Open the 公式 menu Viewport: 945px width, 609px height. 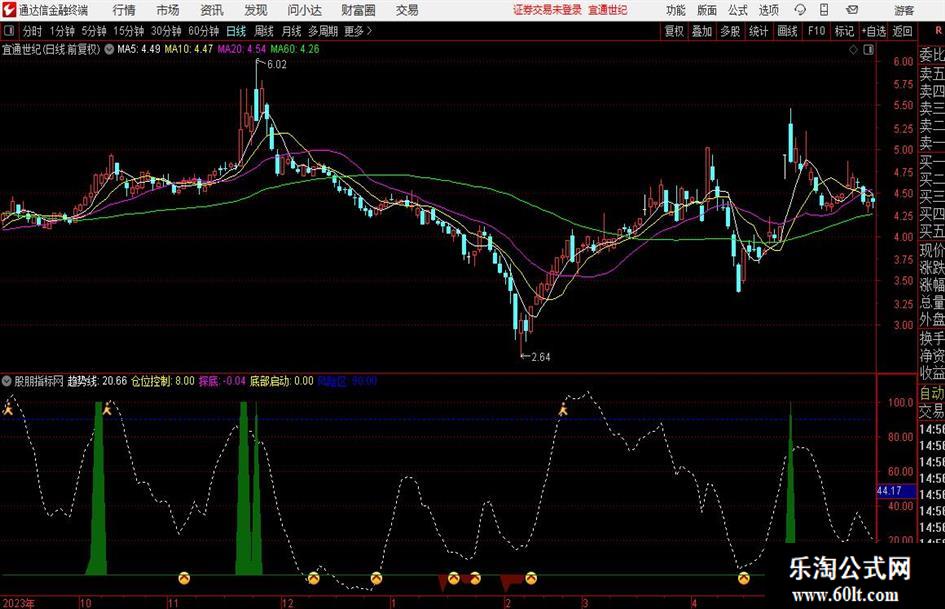tap(738, 10)
